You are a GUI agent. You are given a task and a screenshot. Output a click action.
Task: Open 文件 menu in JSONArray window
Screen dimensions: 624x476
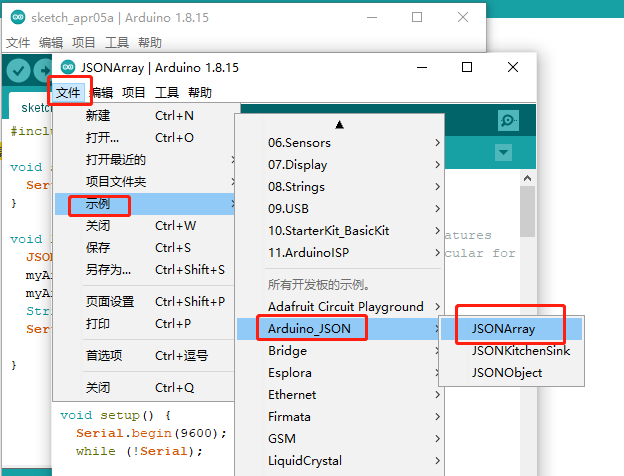click(x=68, y=93)
